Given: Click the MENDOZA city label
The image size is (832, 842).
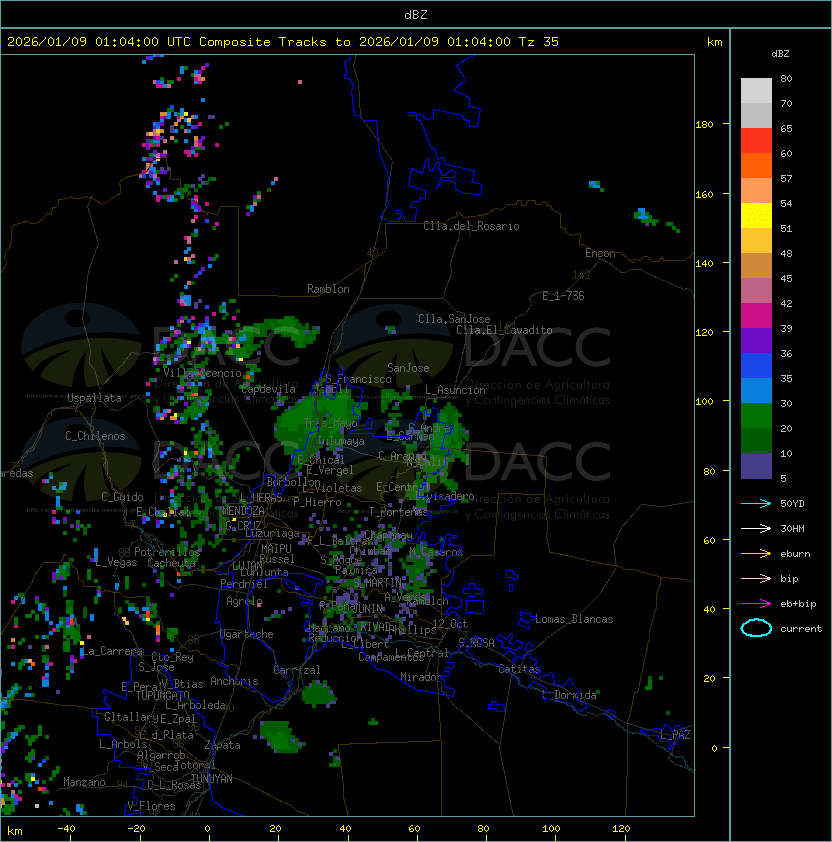Looking at the screenshot, I should tap(243, 511).
